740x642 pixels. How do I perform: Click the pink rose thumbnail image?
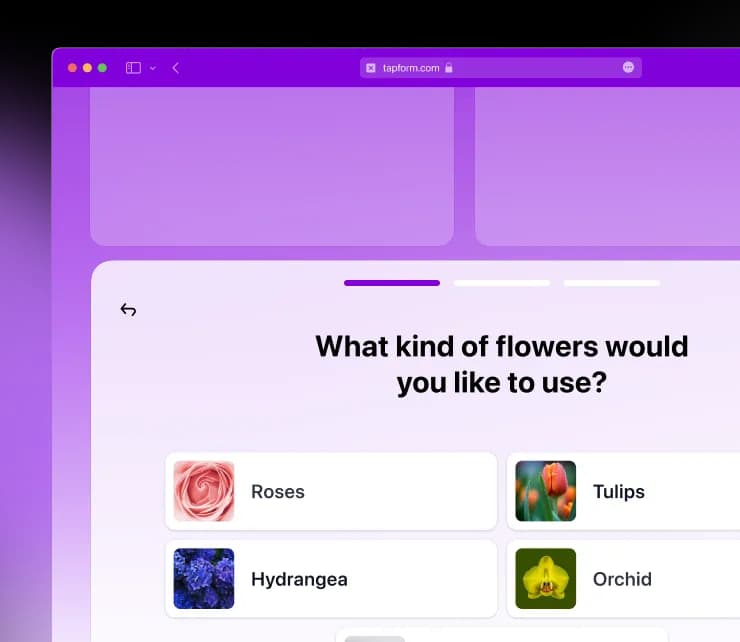[x=204, y=491]
